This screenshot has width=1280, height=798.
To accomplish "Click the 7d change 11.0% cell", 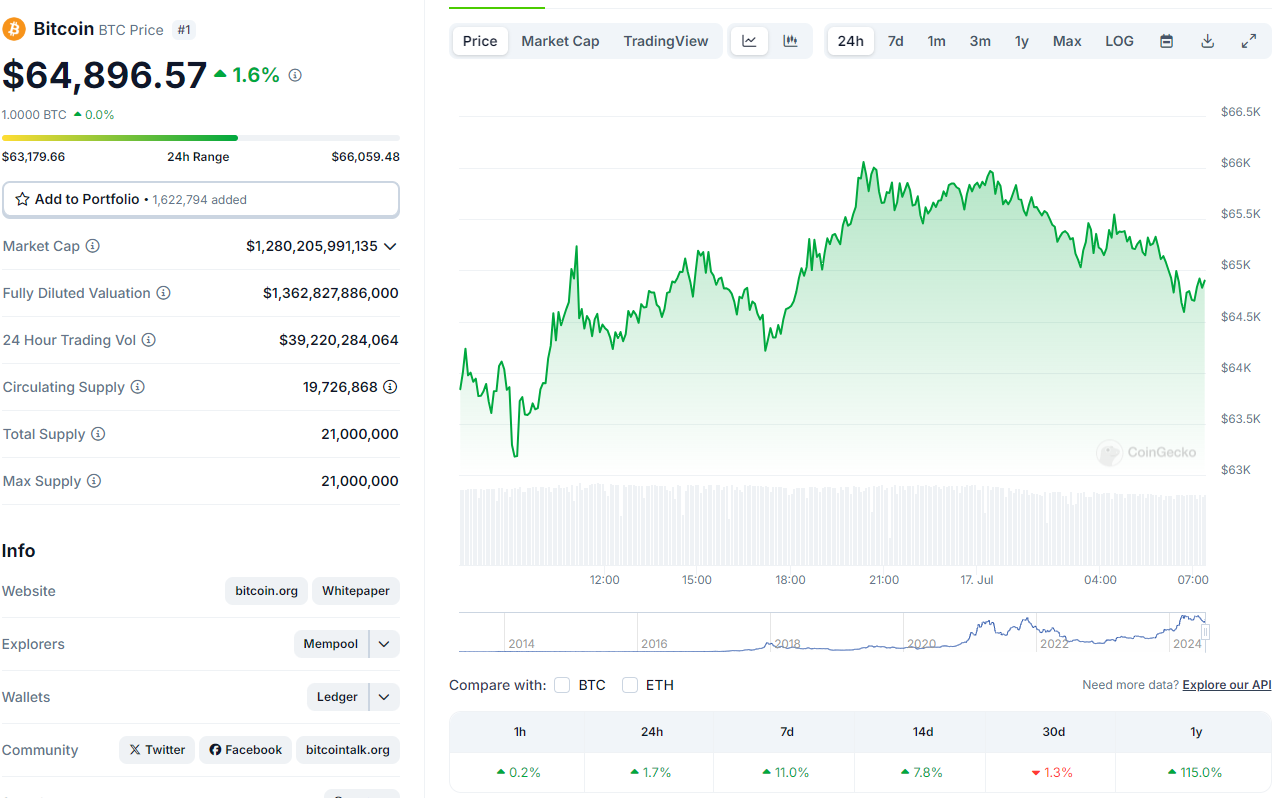I will 787,772.
